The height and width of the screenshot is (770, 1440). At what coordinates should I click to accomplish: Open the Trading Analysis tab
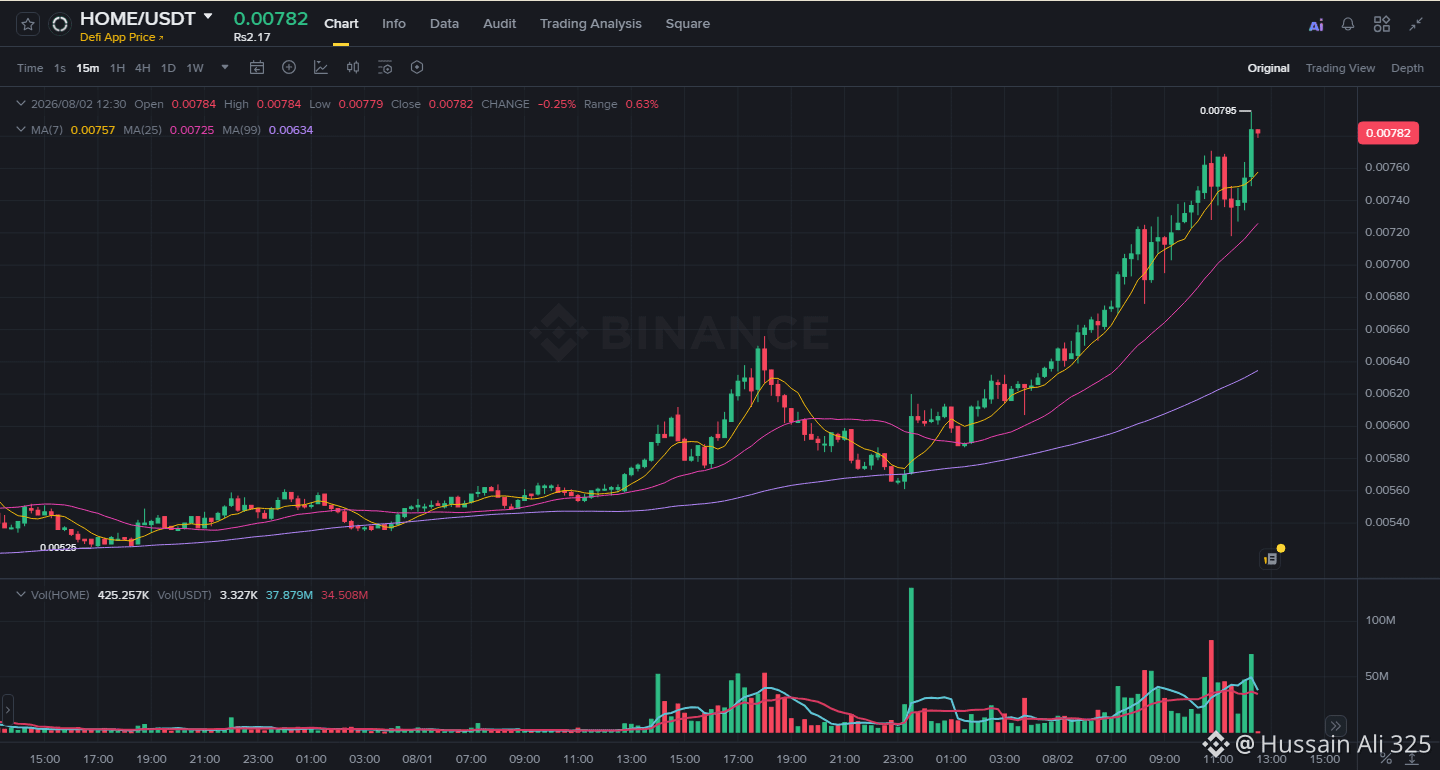[x=591, y=24]
